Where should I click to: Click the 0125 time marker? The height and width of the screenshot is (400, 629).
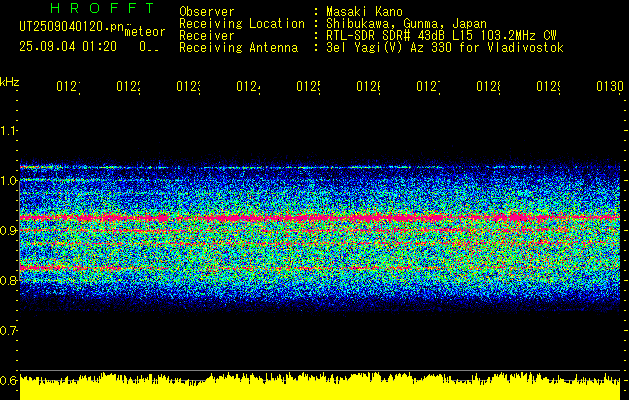pyautogui.click(x=308, y=86)
